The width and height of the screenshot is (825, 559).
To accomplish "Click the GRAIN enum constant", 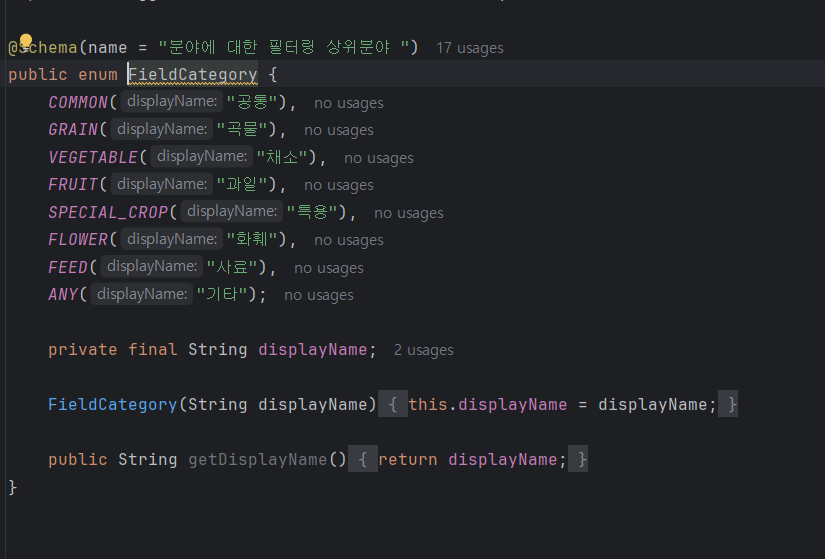I will [x=73, y=129].
